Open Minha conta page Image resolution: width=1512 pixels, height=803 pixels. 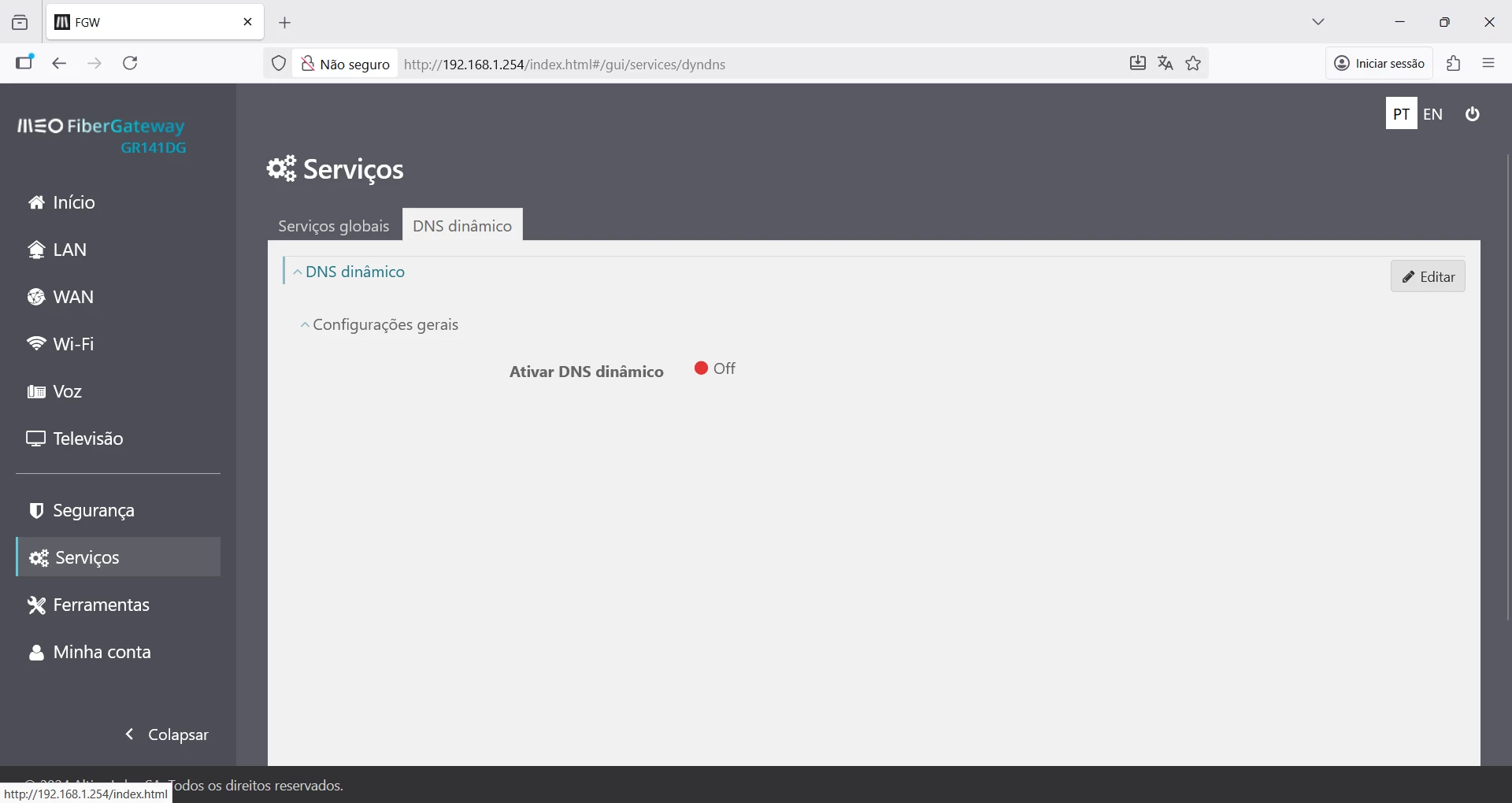coord(90,652)
